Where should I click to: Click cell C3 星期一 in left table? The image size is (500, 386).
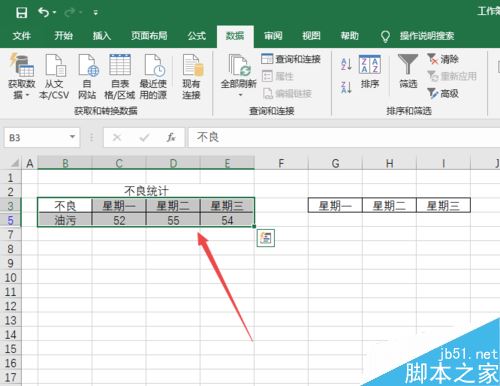point(119,205)
